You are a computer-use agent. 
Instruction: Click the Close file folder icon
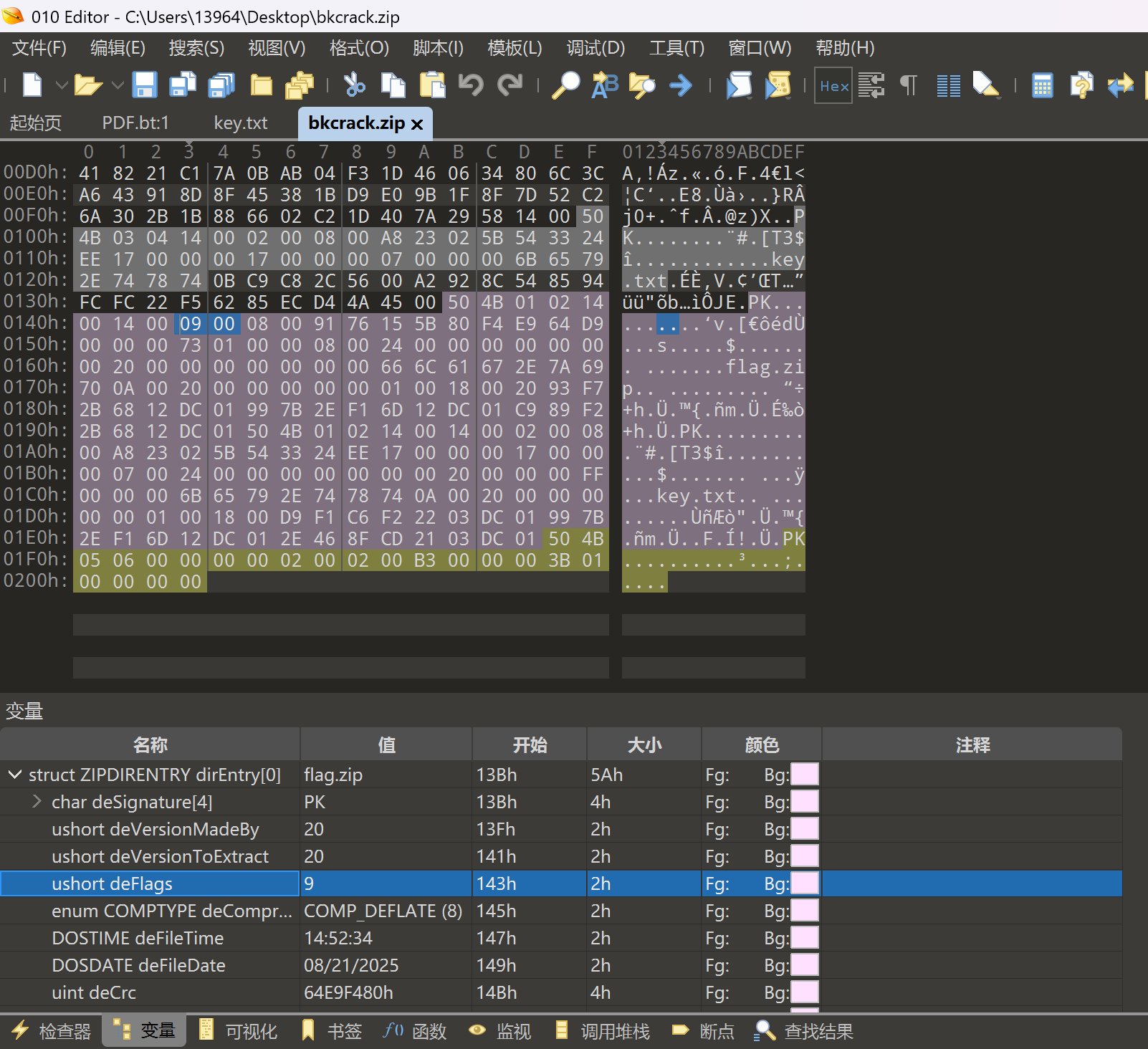261,85
